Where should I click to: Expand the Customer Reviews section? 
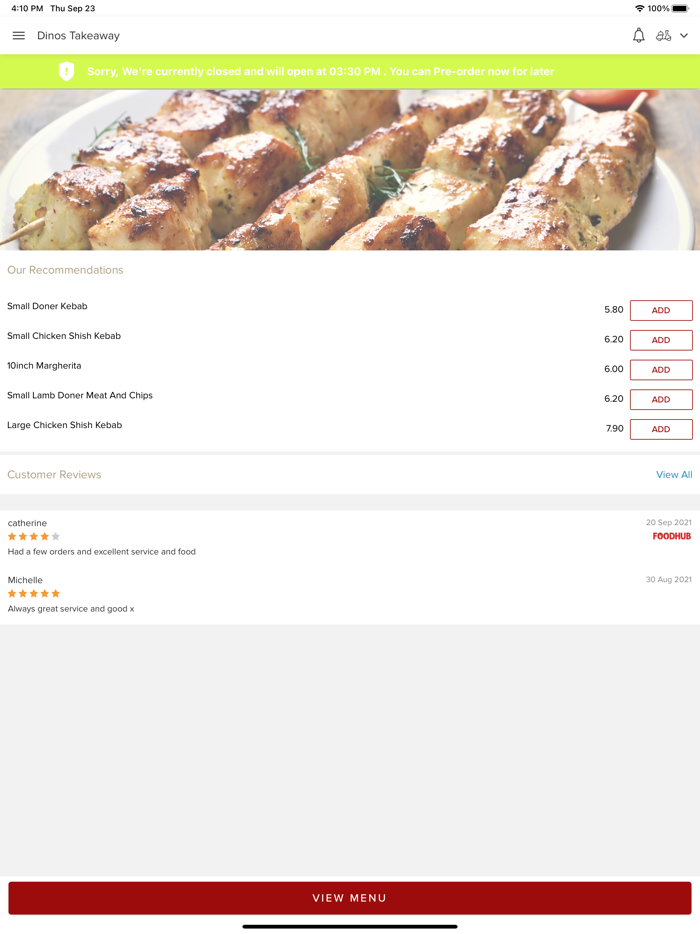[x=54, y=474]
